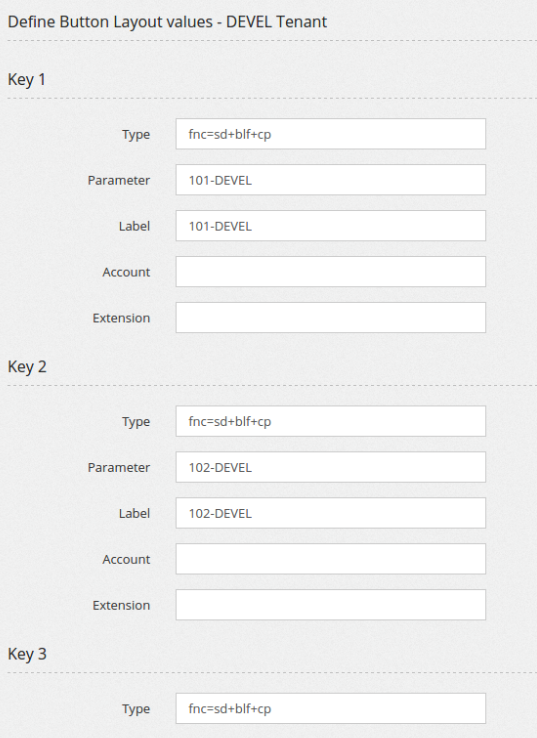Focus the Key 1 Type field
The width and height of the screenshot is (537, 738).
coord(330,134)
